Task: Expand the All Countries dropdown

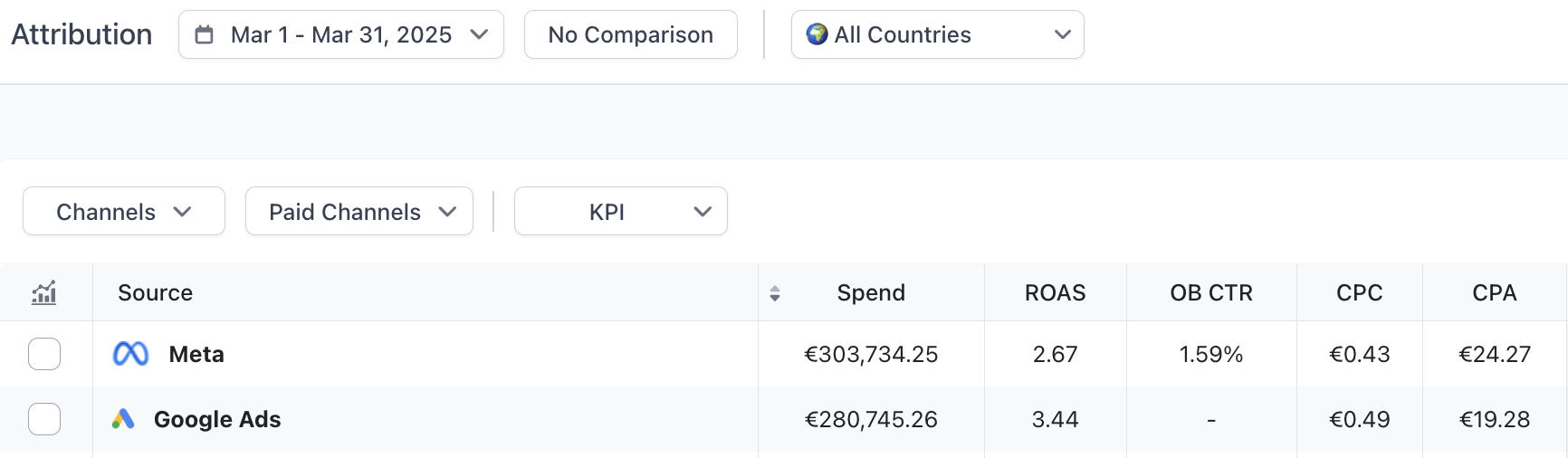Action: [937, 34]
